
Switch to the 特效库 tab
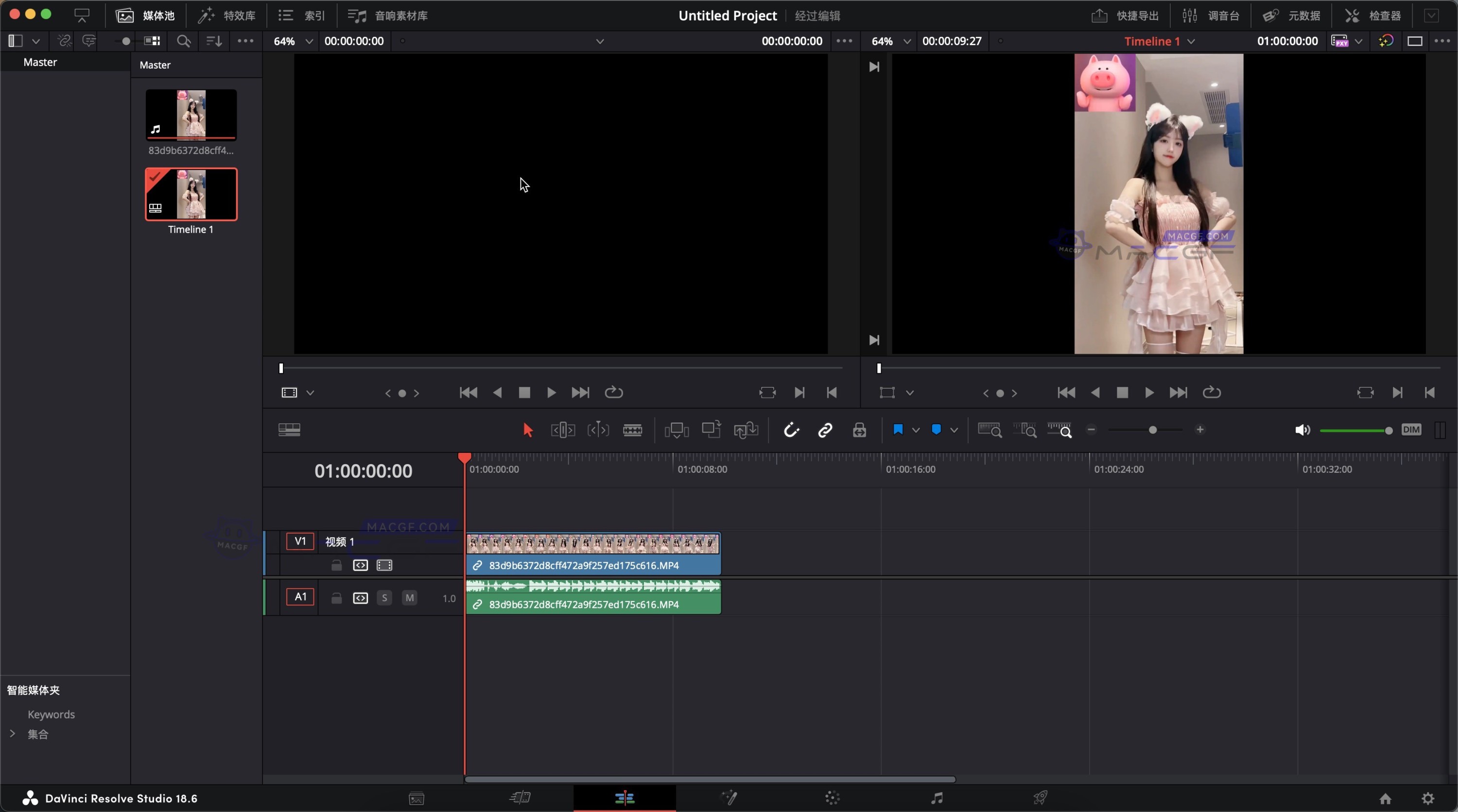[227, 15]
